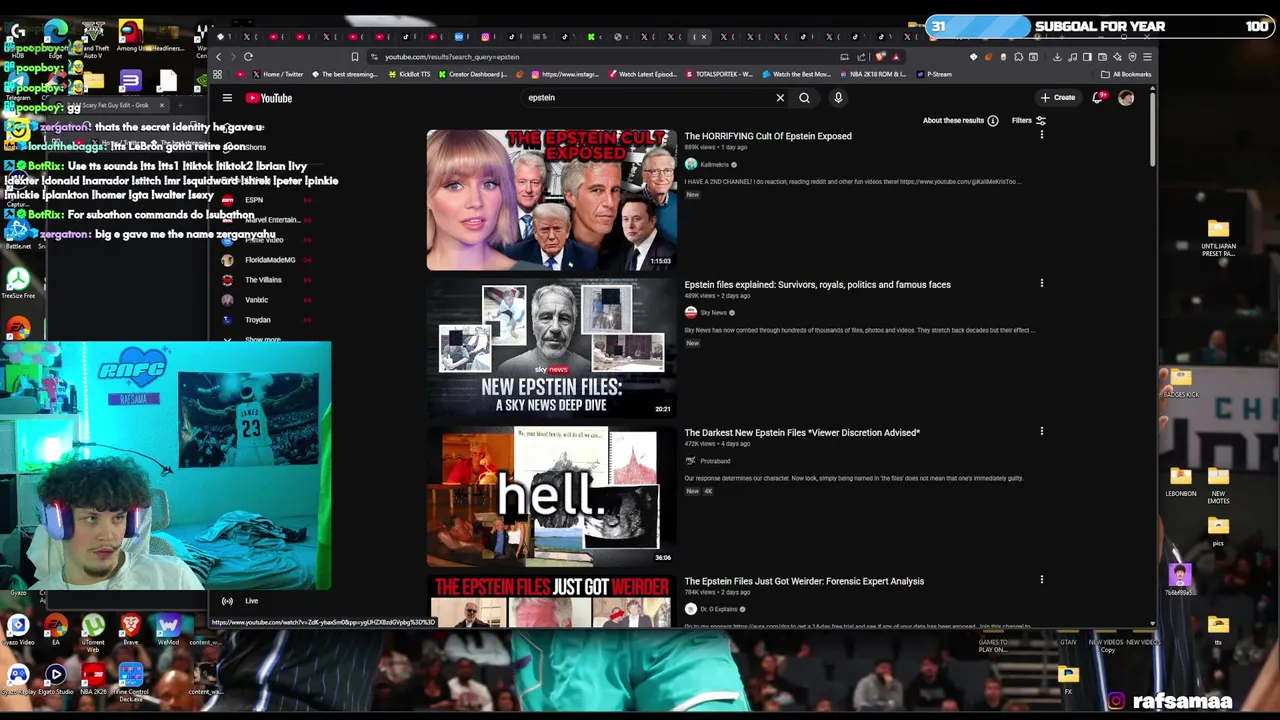This screenshot has height=720, width=1280.
Task: Open the Gyazo Replay desktop shortcut
Action: 18,680
